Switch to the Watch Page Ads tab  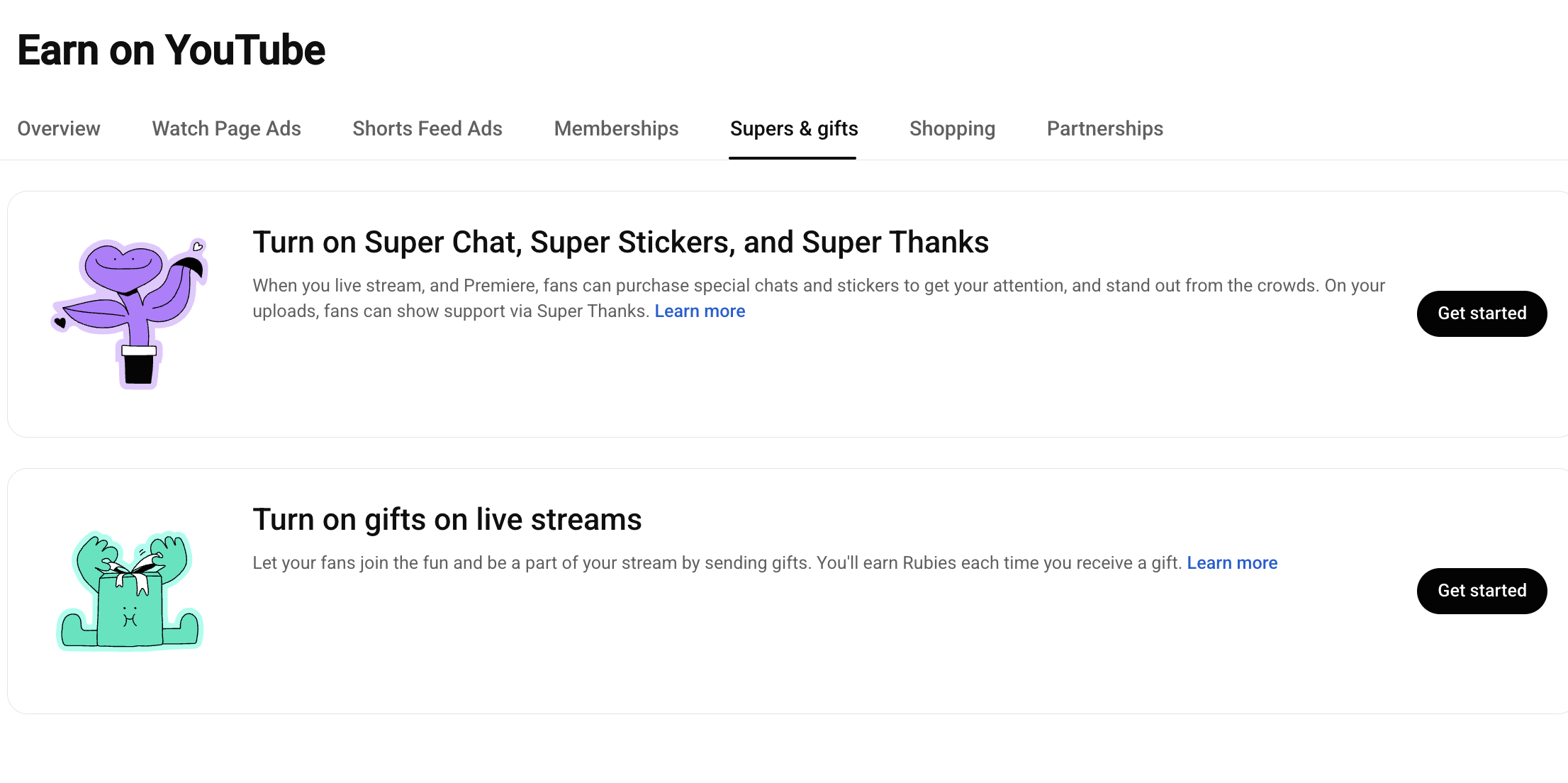226,128
